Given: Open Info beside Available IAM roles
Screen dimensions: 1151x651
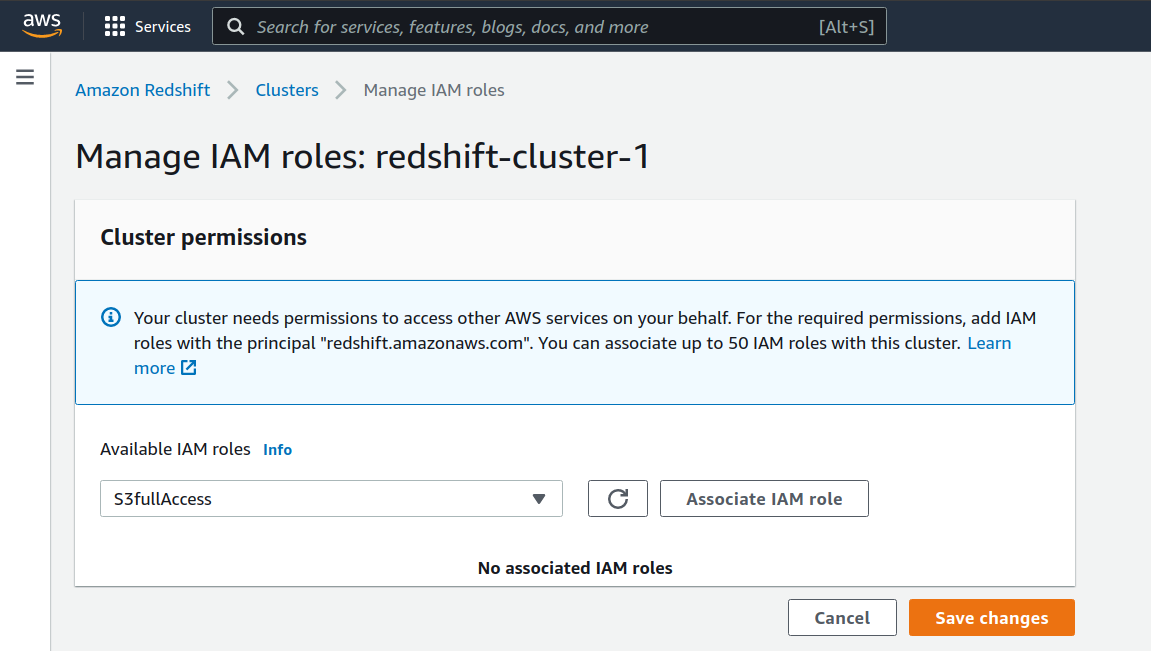Looking at the screenshot, I should (x=277, y=450).
